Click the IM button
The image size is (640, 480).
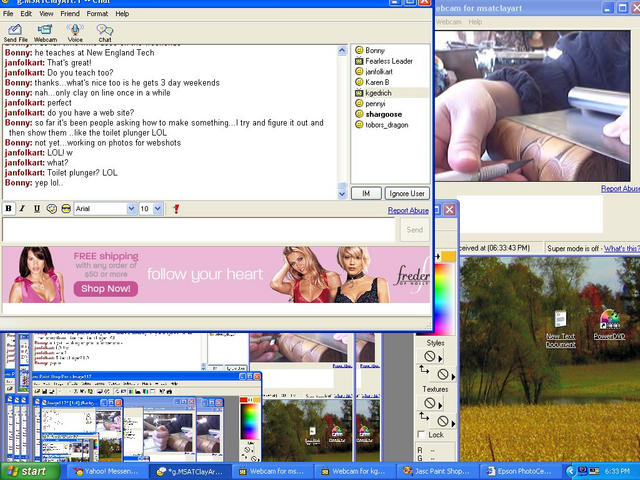tap(366, 193)
